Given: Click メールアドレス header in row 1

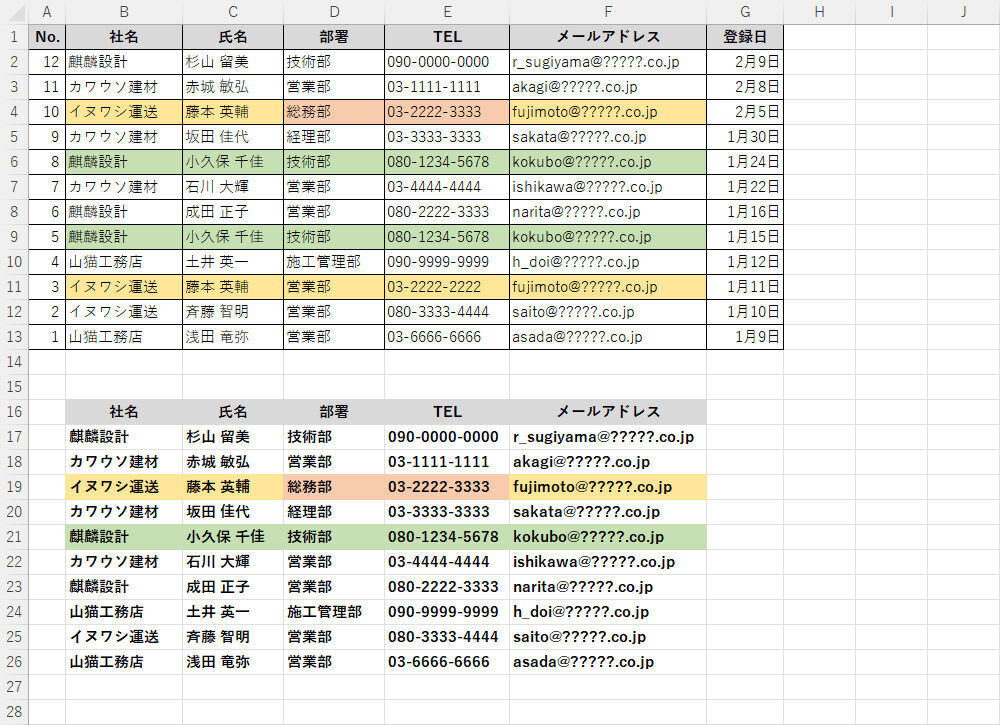Looking at the screenshot, I should pyautogui.click(x=608, y=37).
